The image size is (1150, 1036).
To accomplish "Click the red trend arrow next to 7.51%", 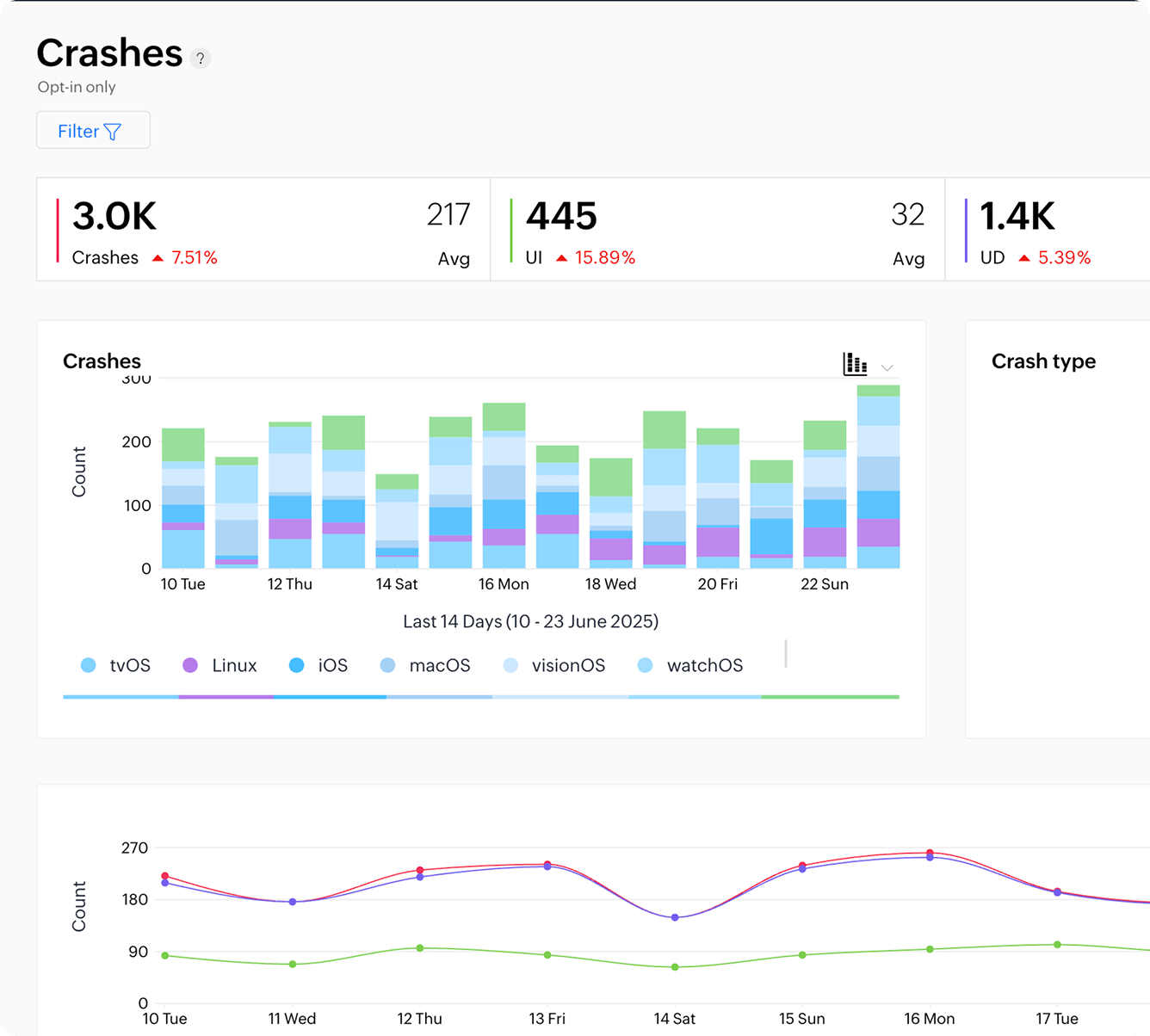I will click(x=157, y=256).
